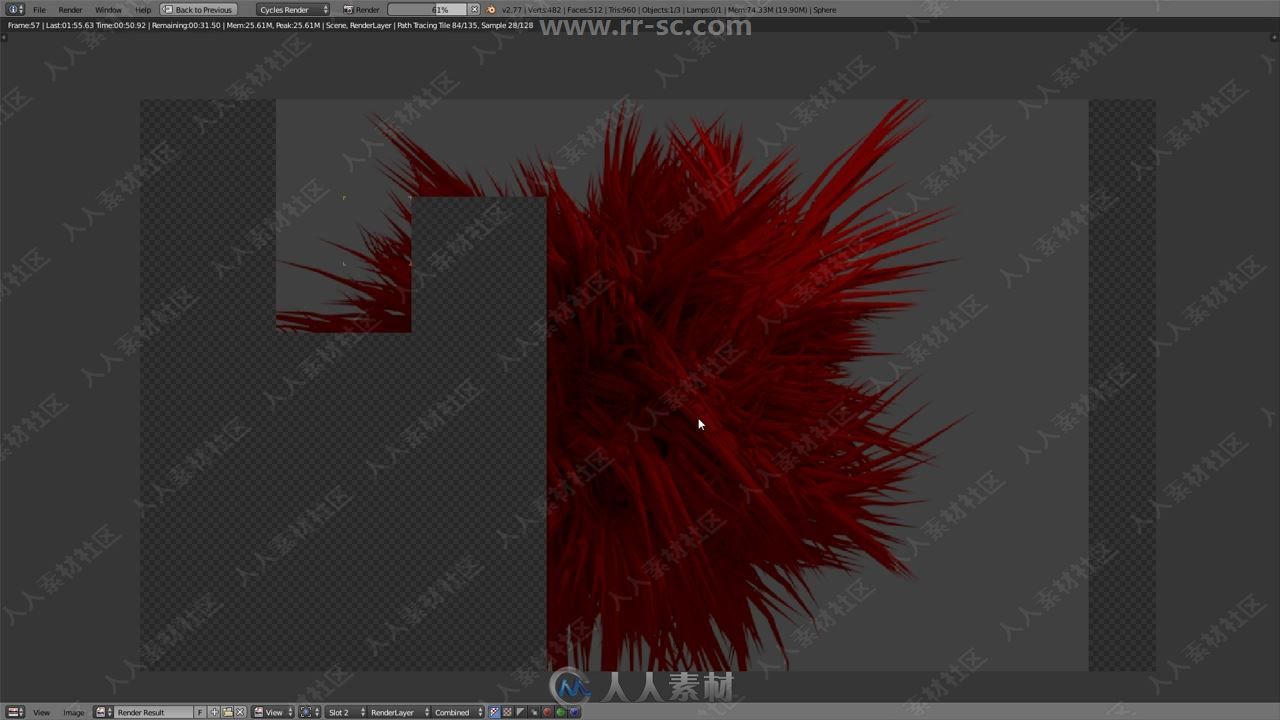Click the 'Remaining:00:31.50' render status text
Screen dimensions: 1280x720
pos(186,25)
